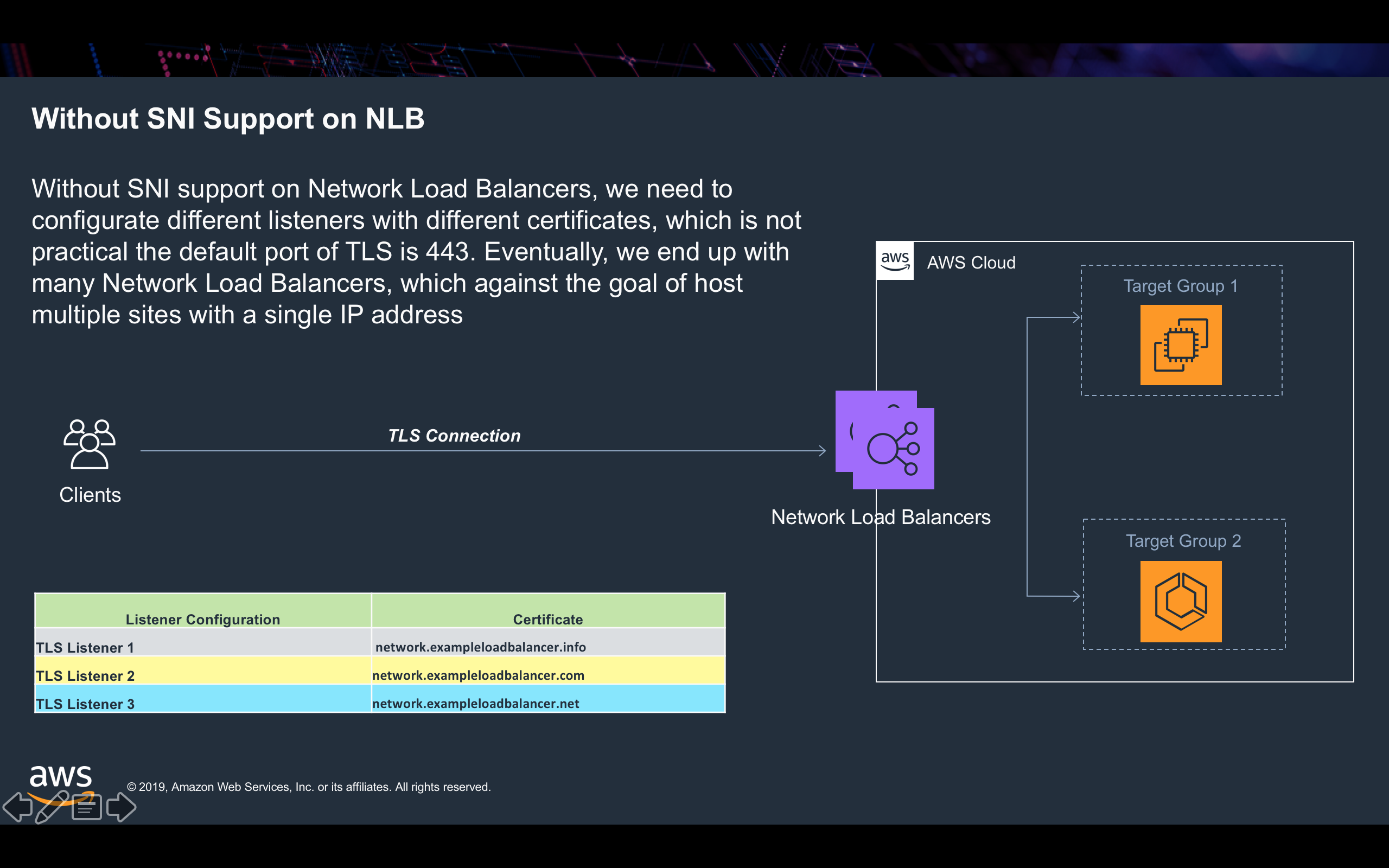Click the orange EC2 icon in Target Group 1
1389x868 pixels.
coord(1181,345)
